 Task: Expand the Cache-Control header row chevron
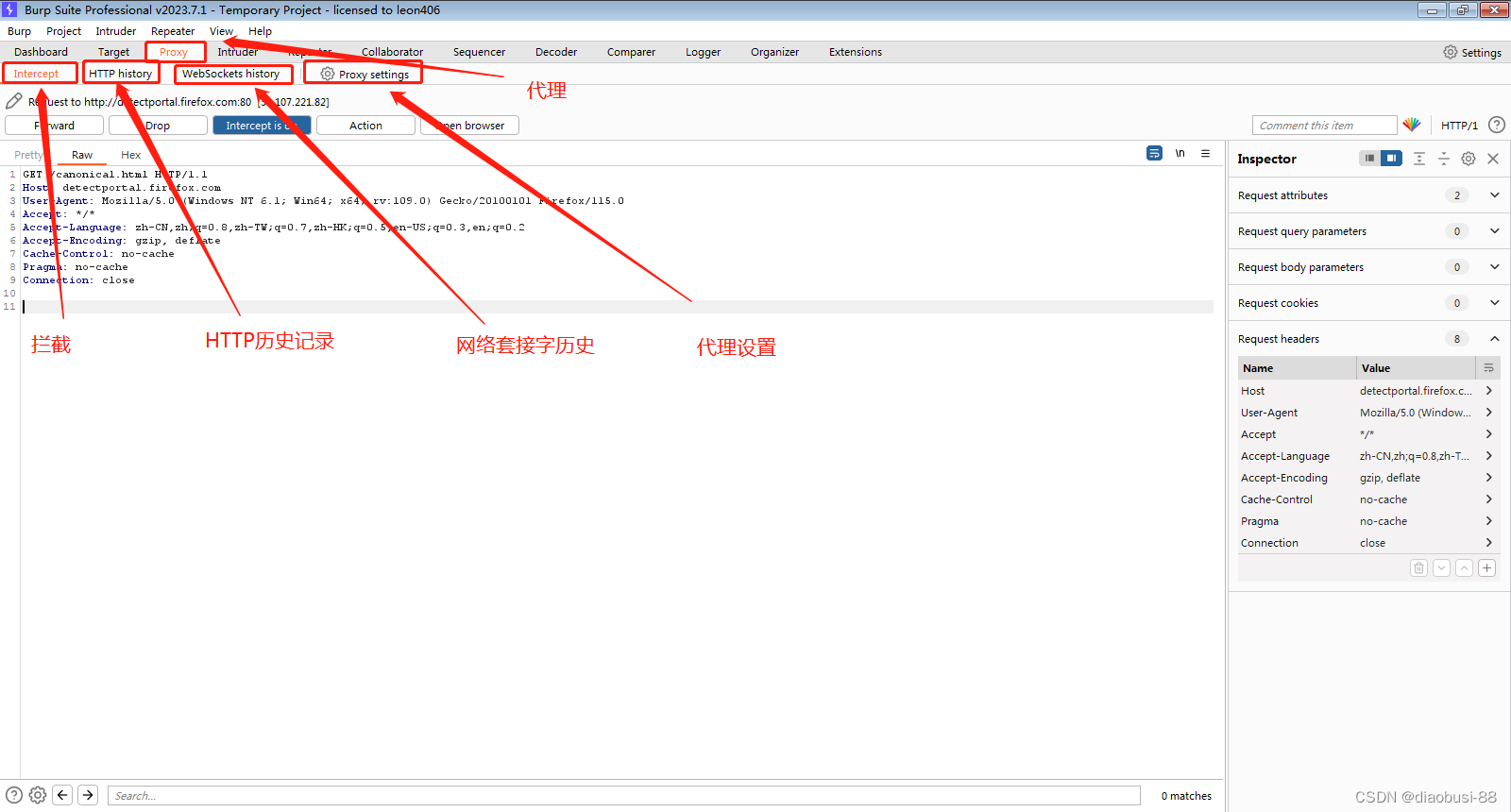[x=1489, y=499]
